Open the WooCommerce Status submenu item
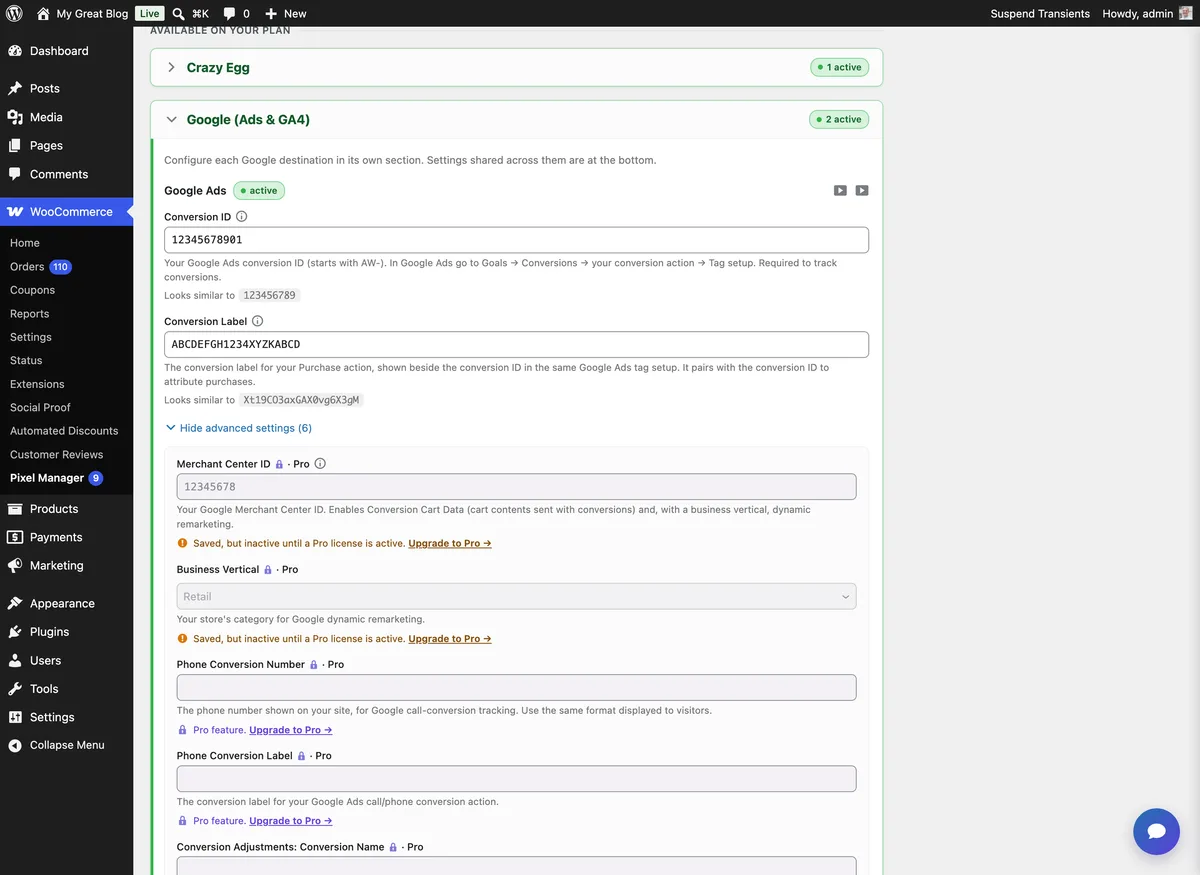This screenshot has height=875, width=1200. click(26, 360)
